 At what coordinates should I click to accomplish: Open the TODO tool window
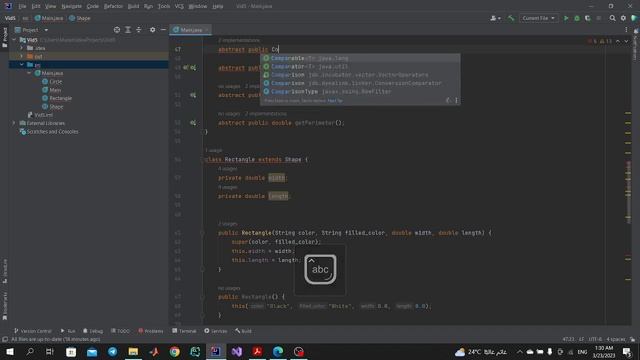coord(120,331)
